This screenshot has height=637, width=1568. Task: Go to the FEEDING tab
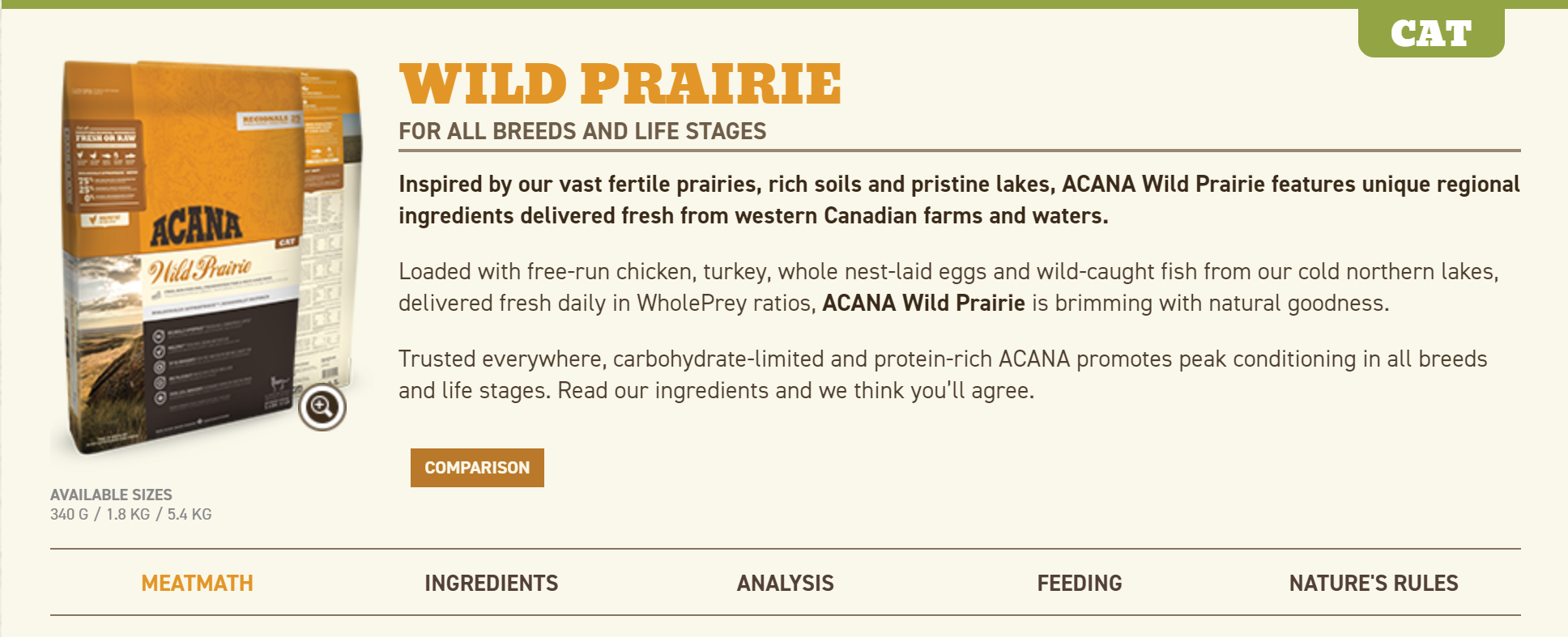pyautogui.click(x=1080, y=583)
